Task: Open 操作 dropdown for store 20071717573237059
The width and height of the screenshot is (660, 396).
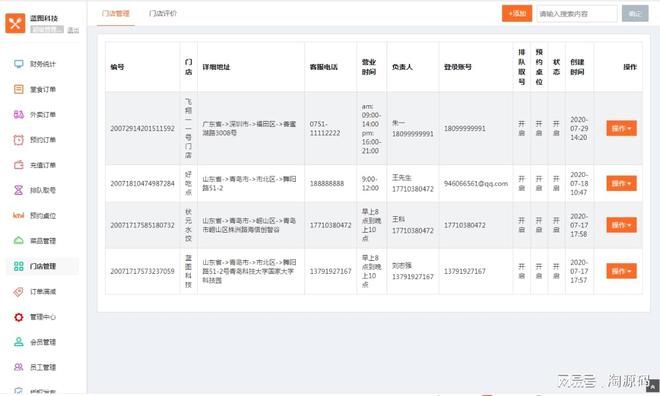Action: [621, 271]
